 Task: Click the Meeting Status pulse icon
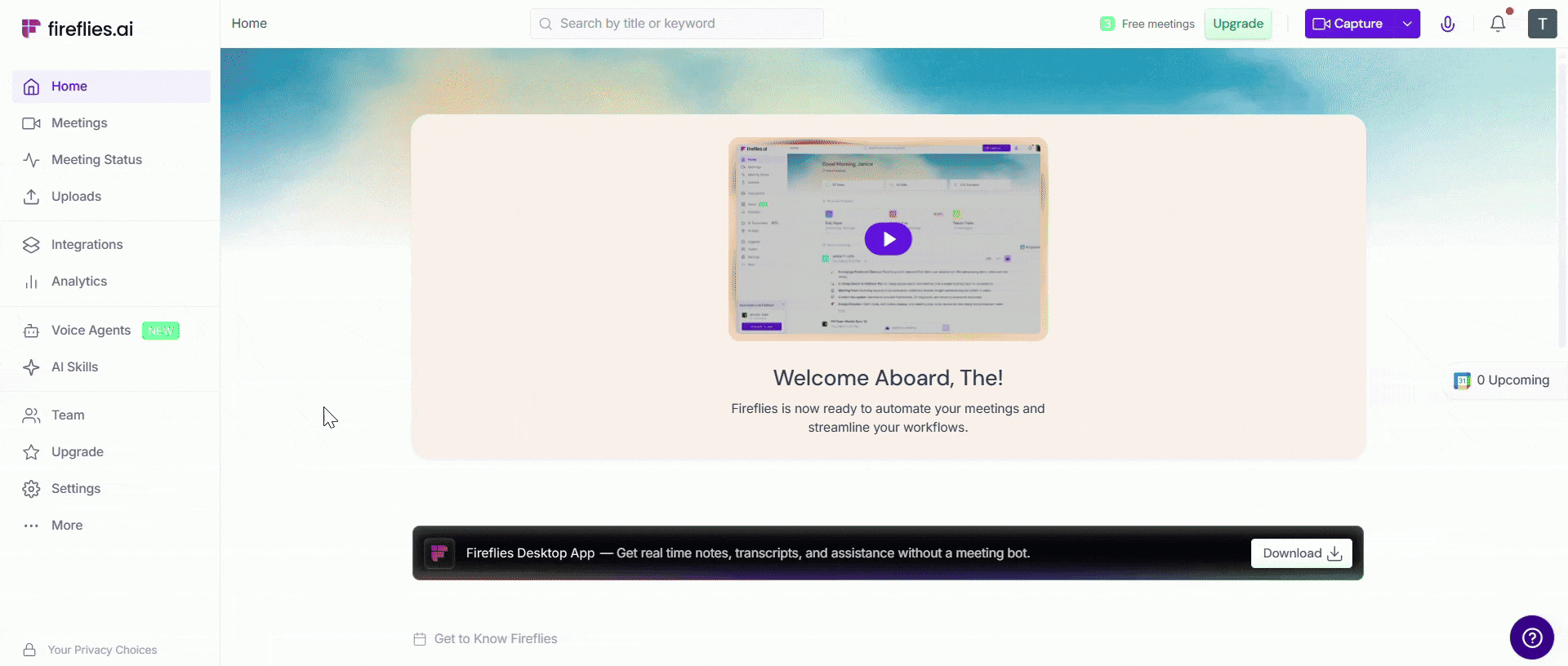[x=31, y=160]
